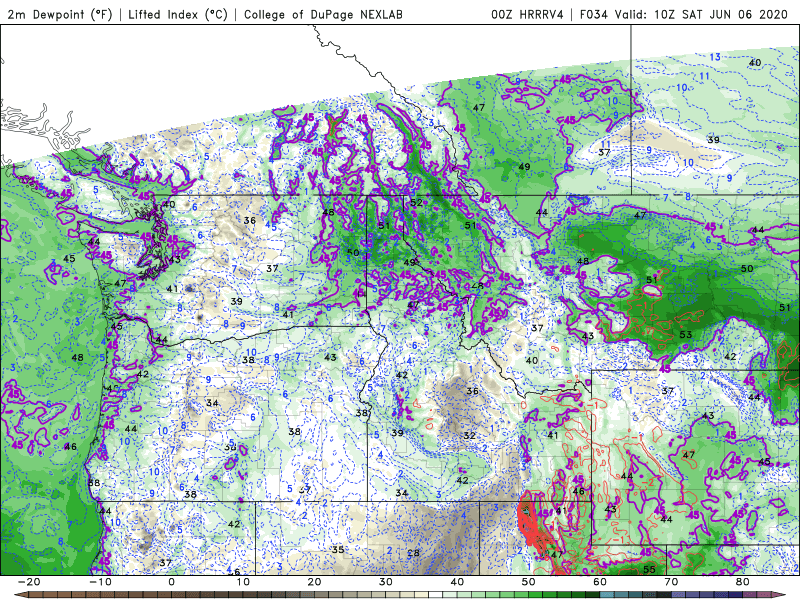
Task: Click the '-10' color scale label
Action: [x=100, y=582]
